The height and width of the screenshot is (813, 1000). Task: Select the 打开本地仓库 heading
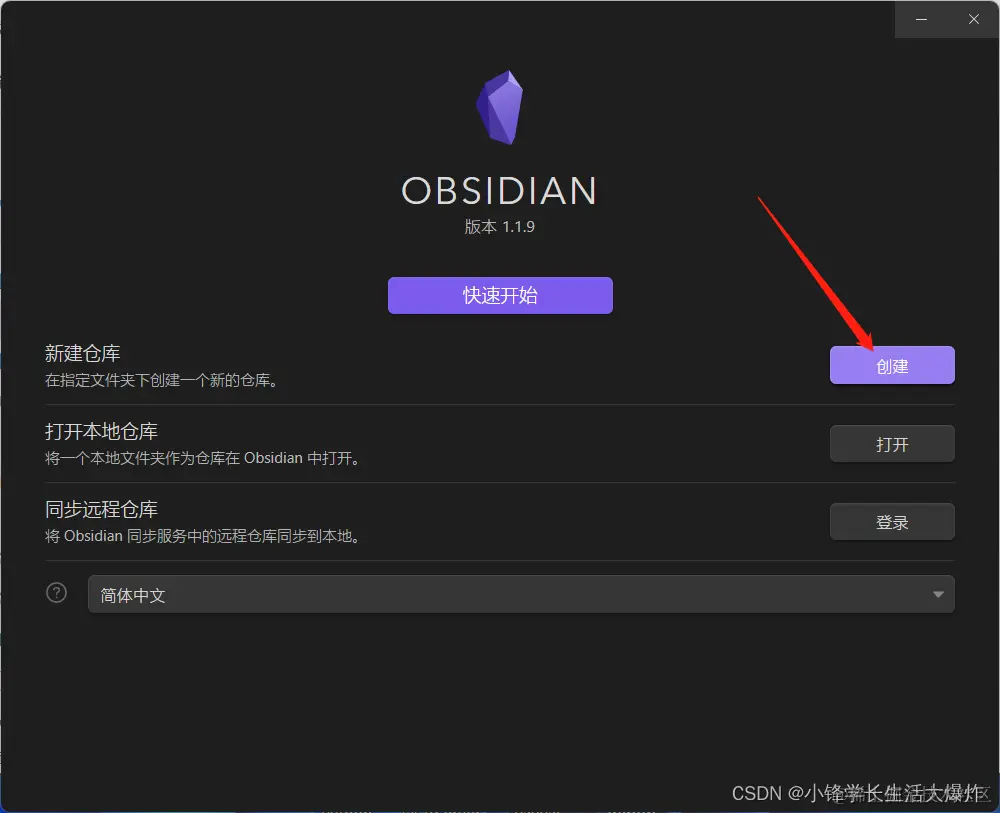101,432
